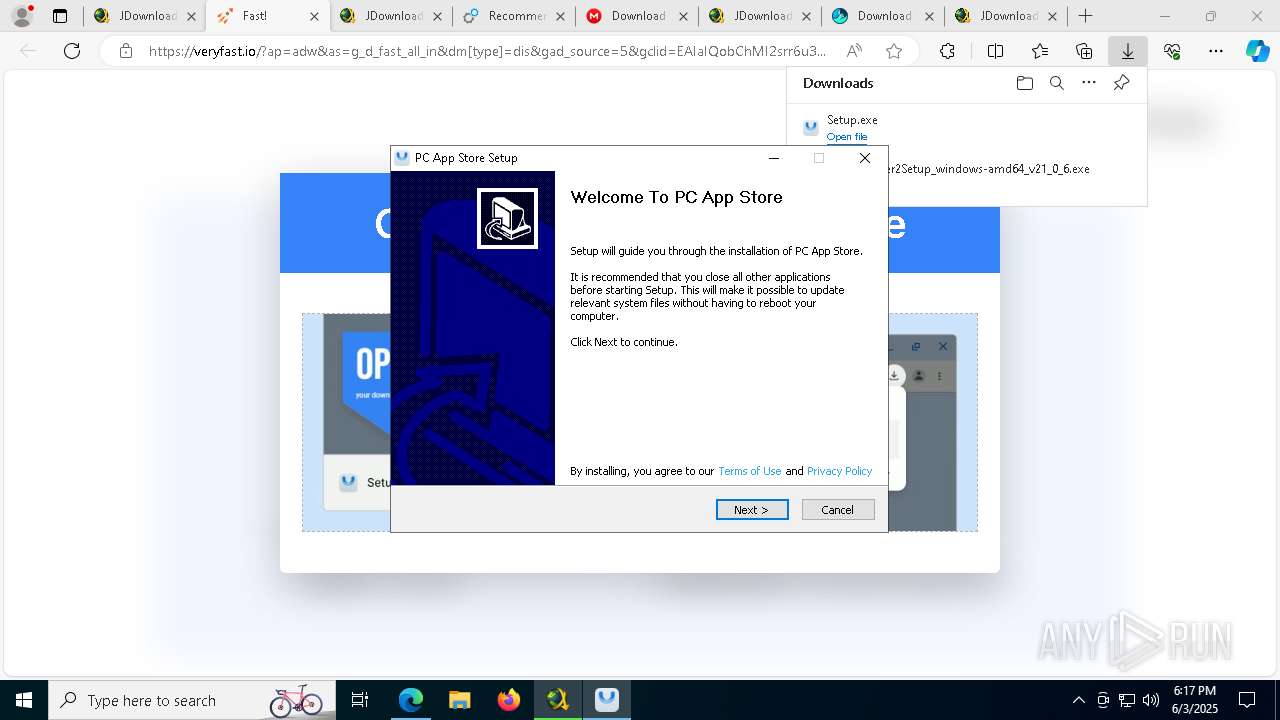1280x720 pixels.
Task: Refresh the page in Edge
Action: [72, 51]
